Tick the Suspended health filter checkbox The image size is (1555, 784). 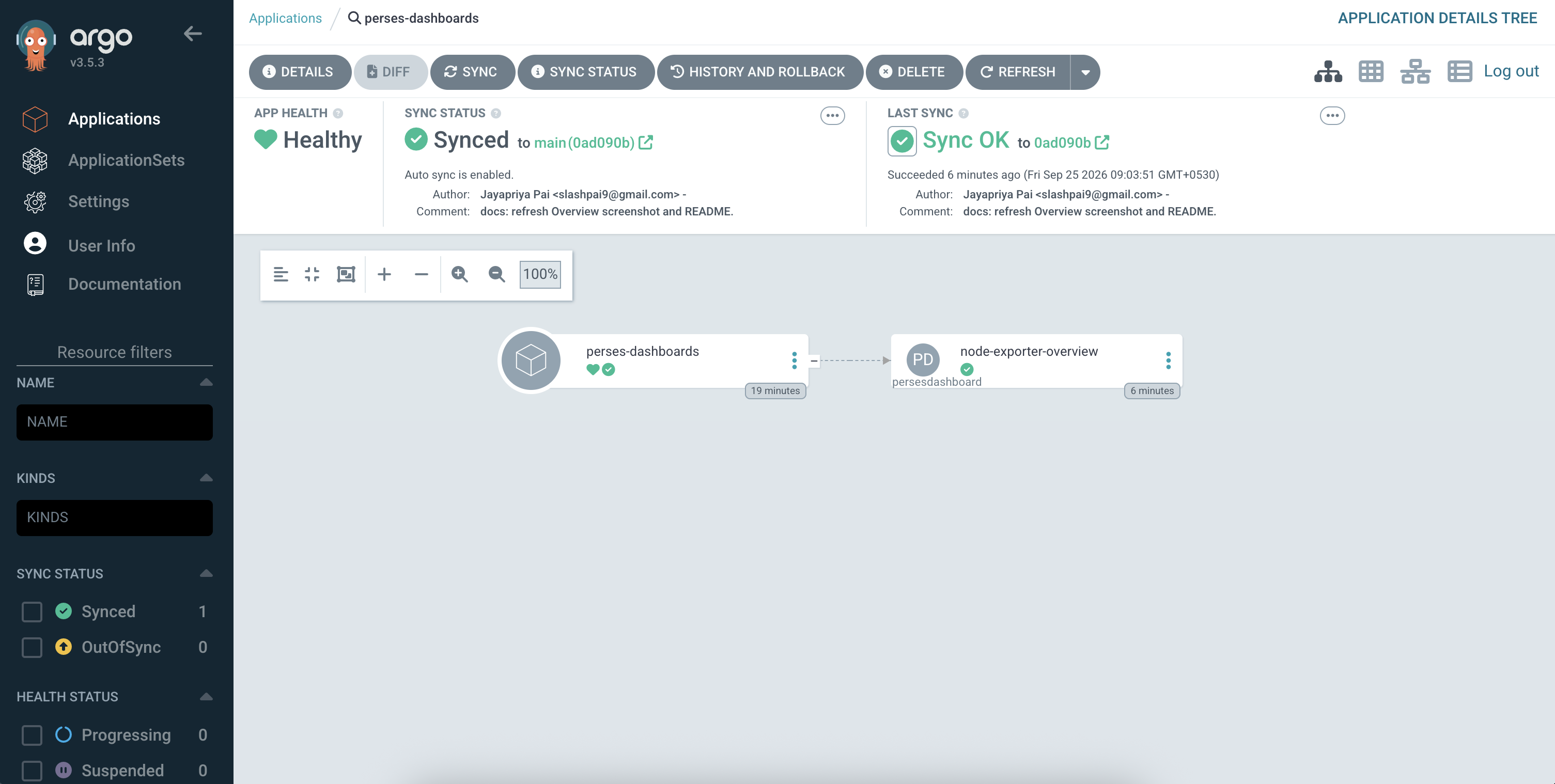click(x=32, y=770)
